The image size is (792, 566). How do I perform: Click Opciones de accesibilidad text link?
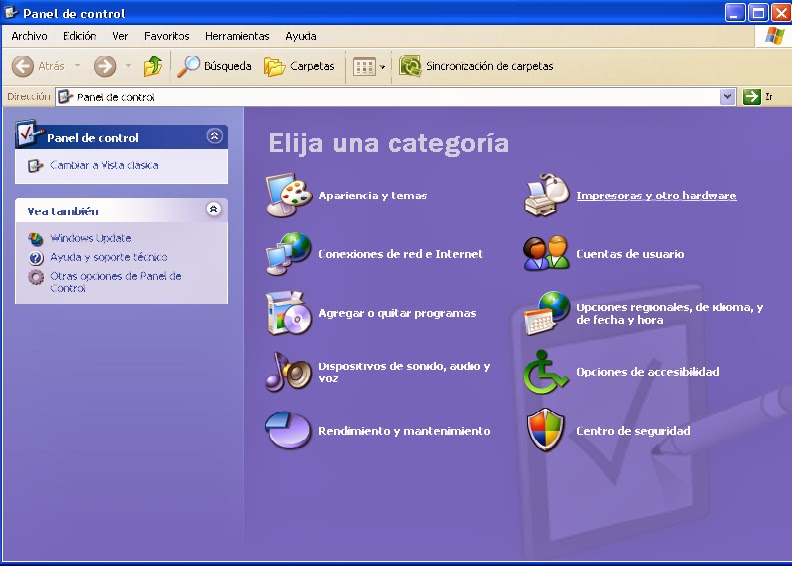click(648, 372)
